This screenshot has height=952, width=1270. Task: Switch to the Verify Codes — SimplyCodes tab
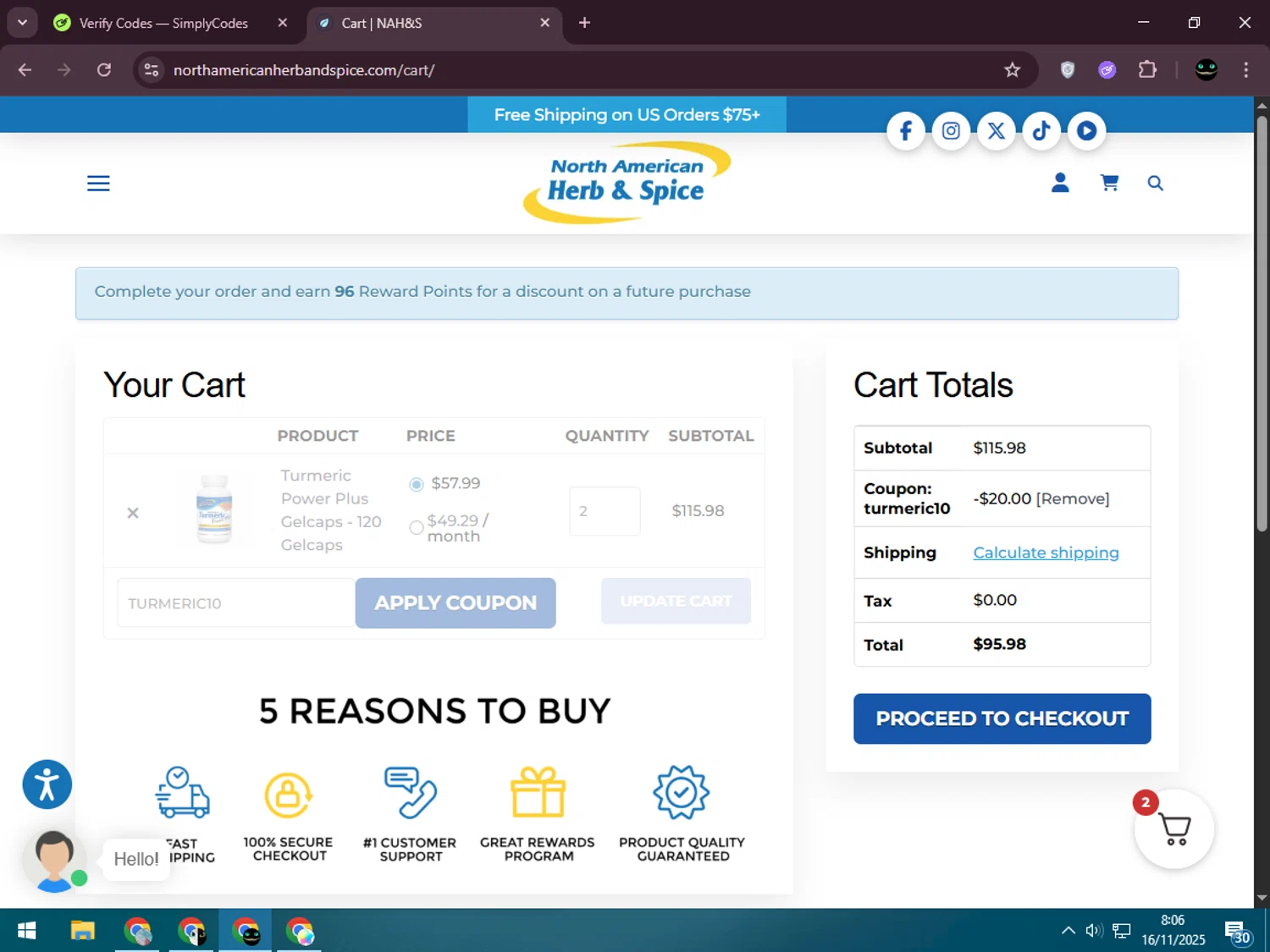pyautogui.click(x=163, y=23)
